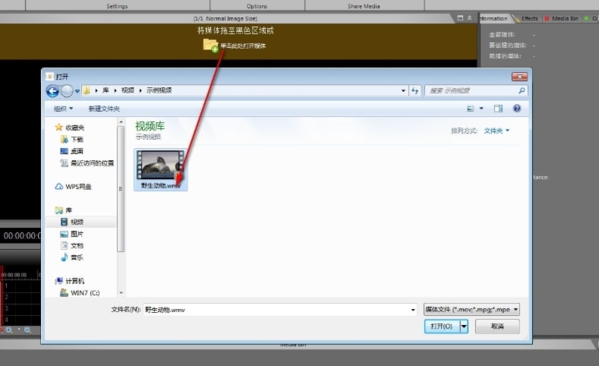Click the New Folder (新建文件夹) button
Image resolution: width=599 pixels, height=366 pixels.
[104, 109]
